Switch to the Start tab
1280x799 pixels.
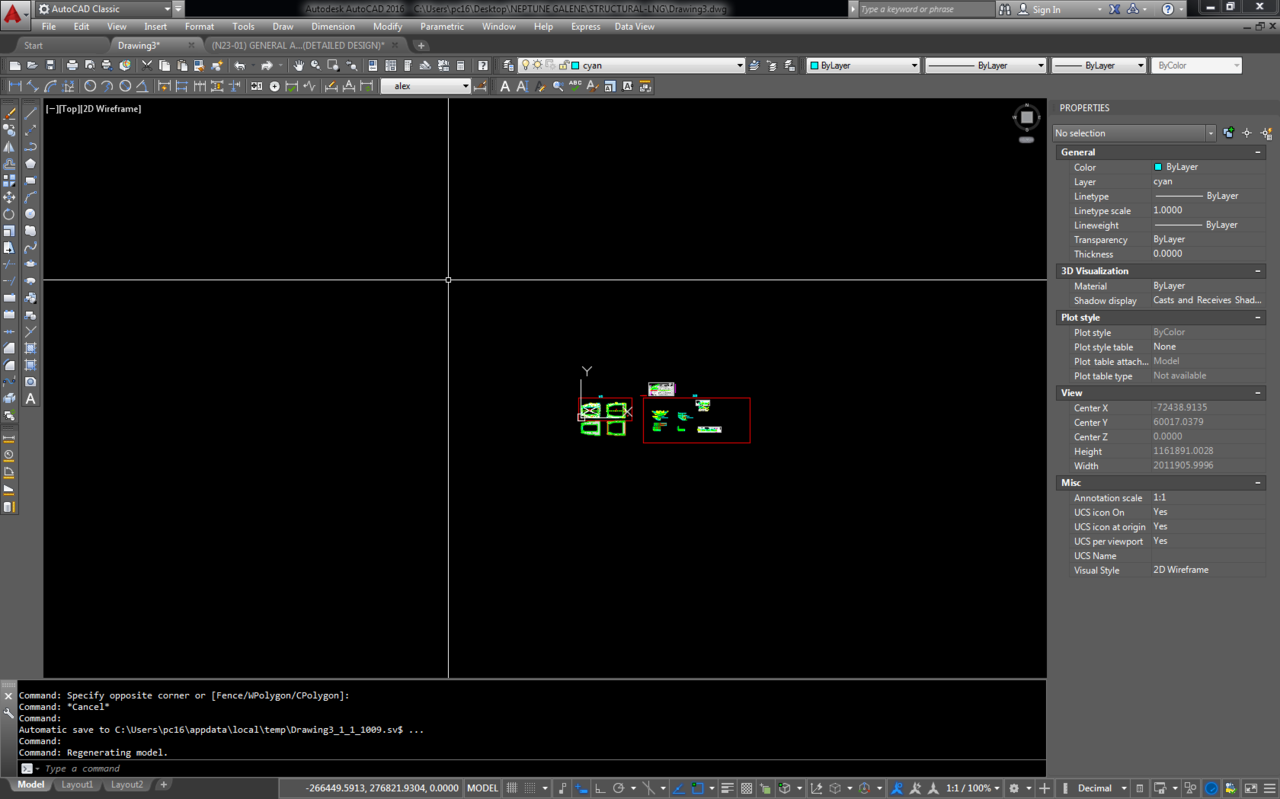(34, 45)
